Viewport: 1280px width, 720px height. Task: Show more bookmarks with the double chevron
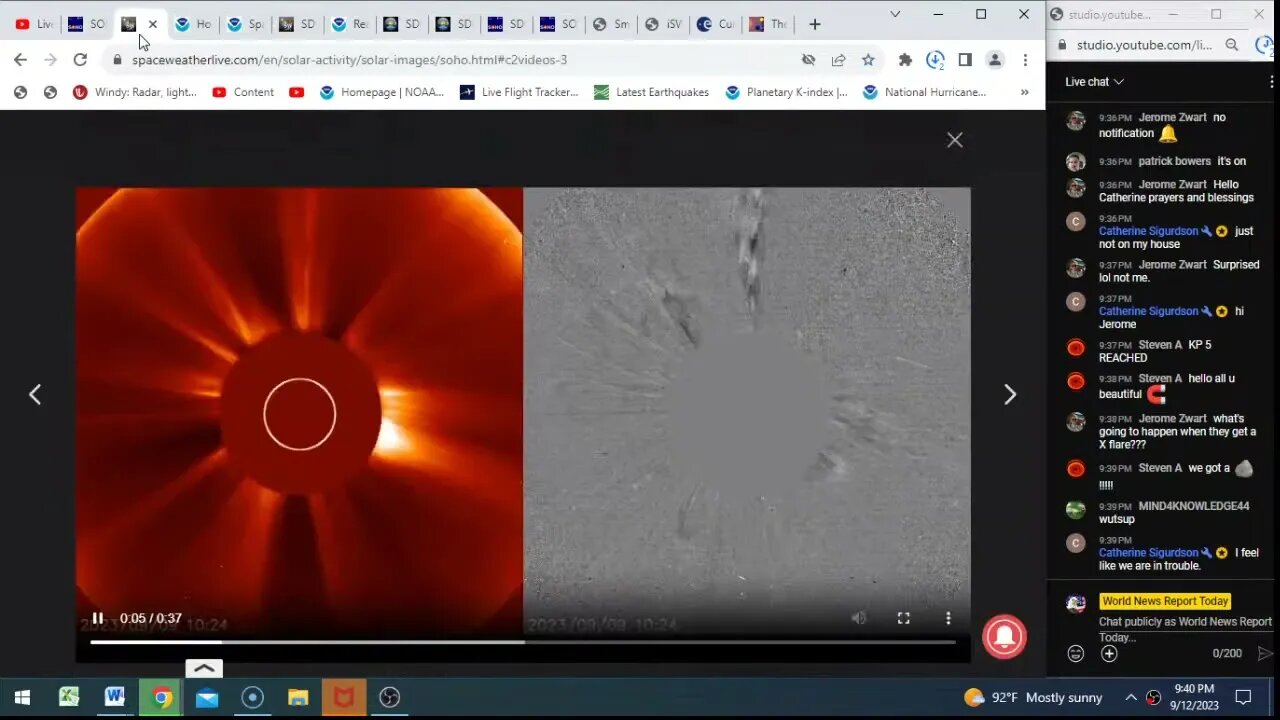coord(1024,92)
